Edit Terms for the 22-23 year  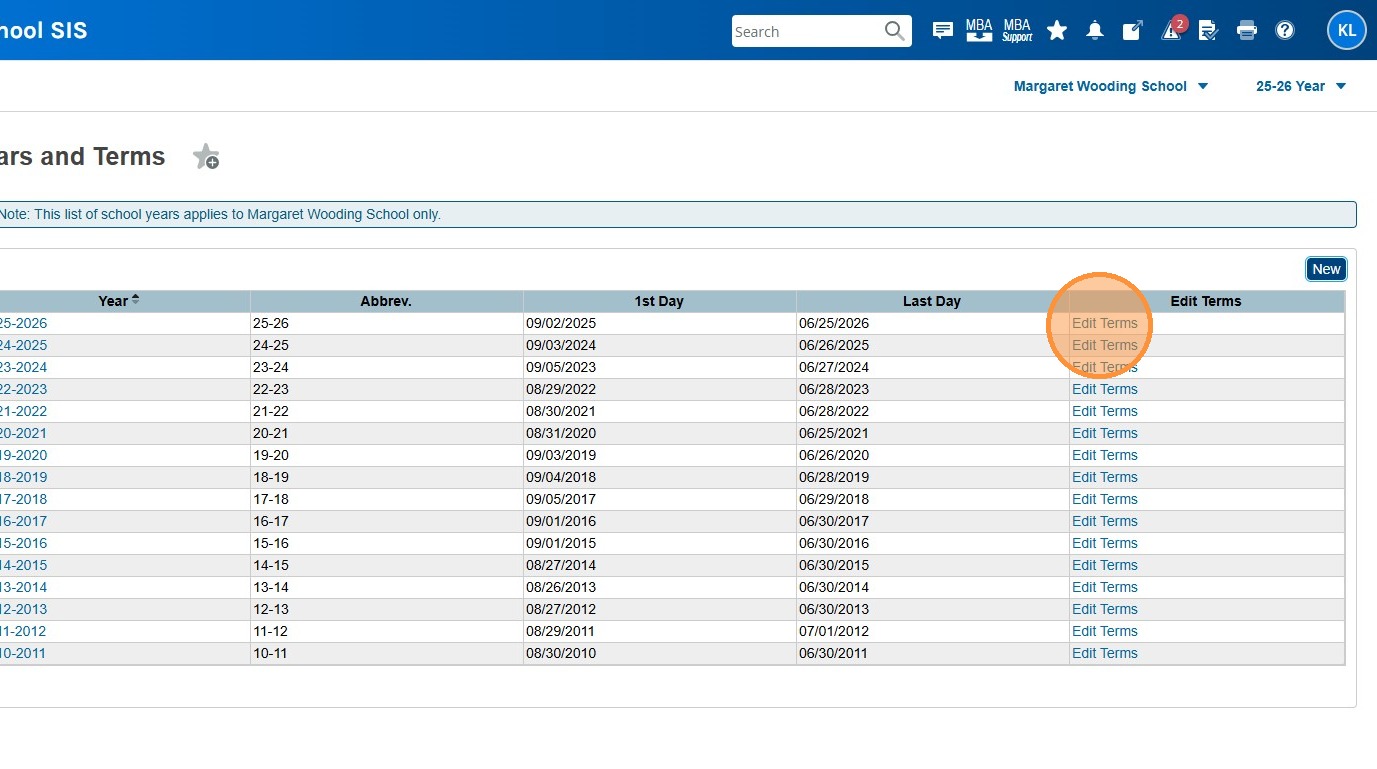point(1104,389)
